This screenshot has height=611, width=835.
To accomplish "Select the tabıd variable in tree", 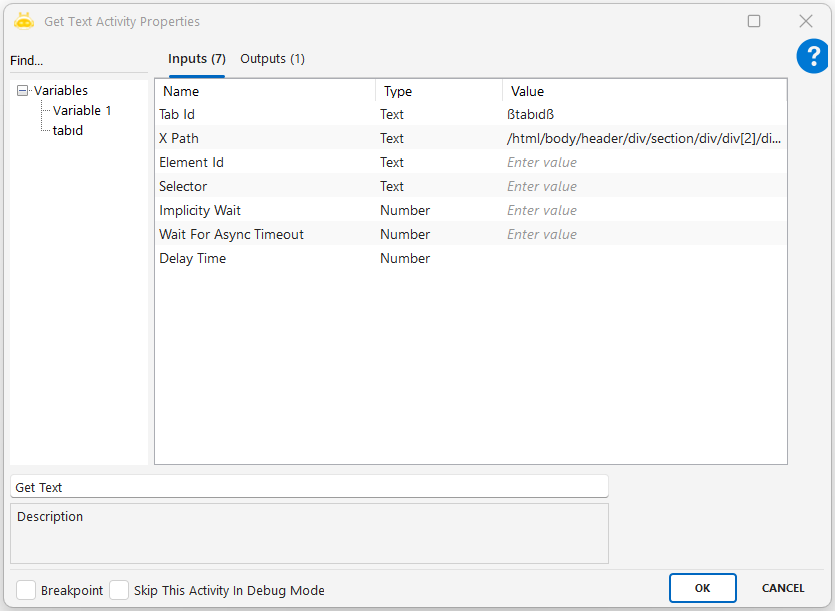I will pyautogui.click(x=68, y=130).
